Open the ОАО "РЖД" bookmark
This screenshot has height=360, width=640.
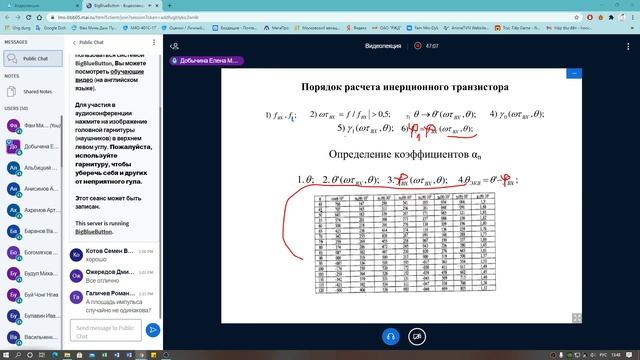tap(386, 28)
